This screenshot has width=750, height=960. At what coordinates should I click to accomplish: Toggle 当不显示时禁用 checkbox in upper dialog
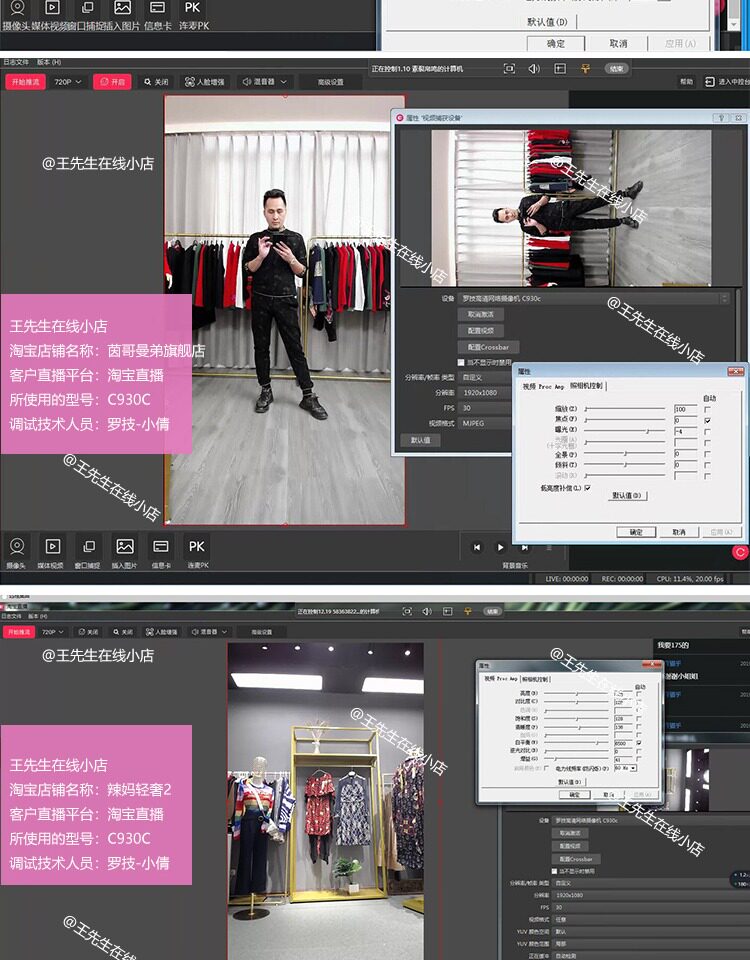[461, 362]
